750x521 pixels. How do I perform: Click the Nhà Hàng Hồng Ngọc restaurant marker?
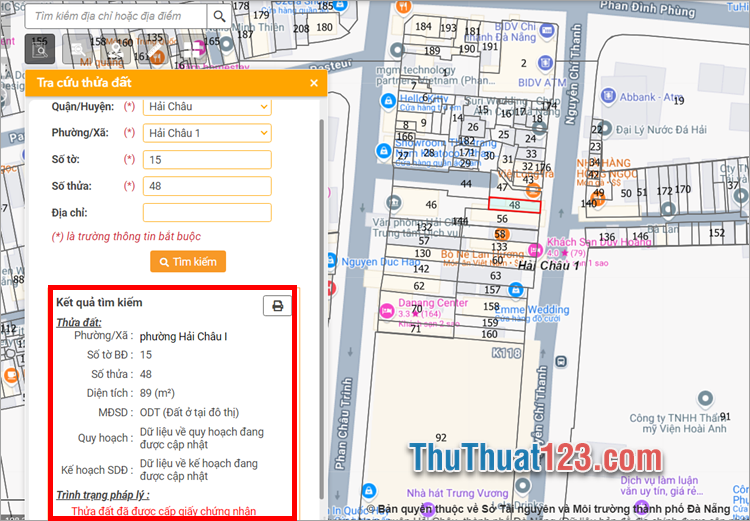[597, 198]
